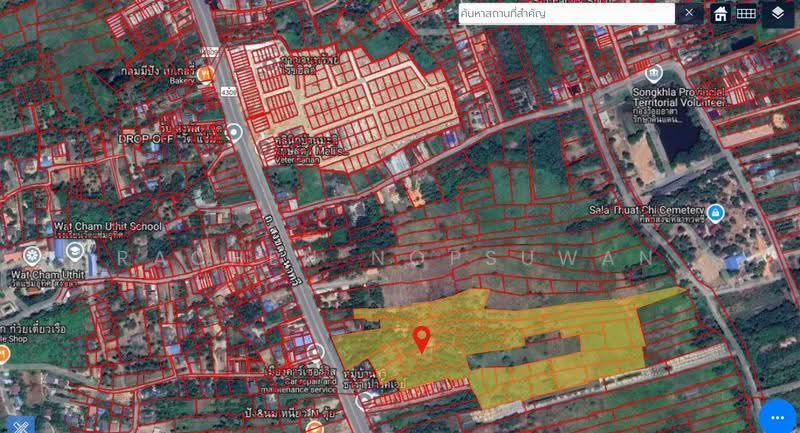Image resolution: width=800 pixels, height=433 pixels.
Task: Select Songkhla Provincial Territorial Volunteer marker
Action: [654, 73]
